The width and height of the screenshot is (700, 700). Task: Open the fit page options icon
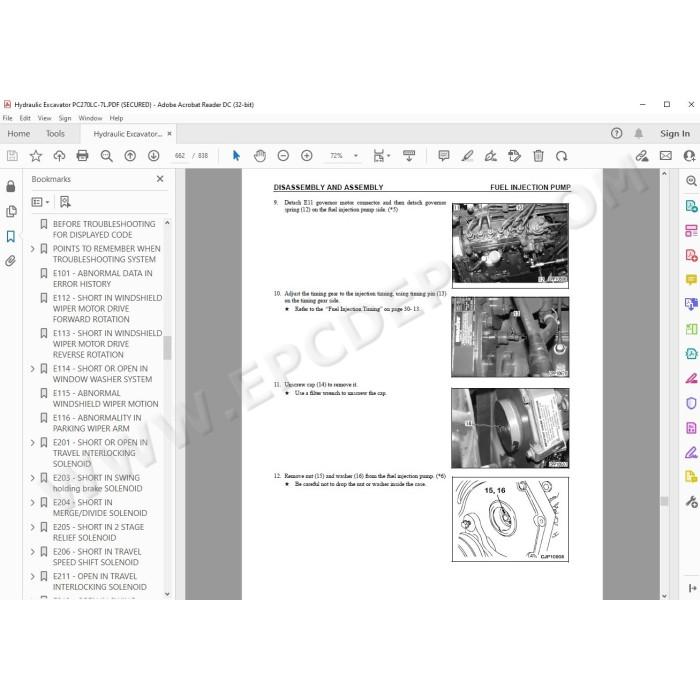(381, 156)
